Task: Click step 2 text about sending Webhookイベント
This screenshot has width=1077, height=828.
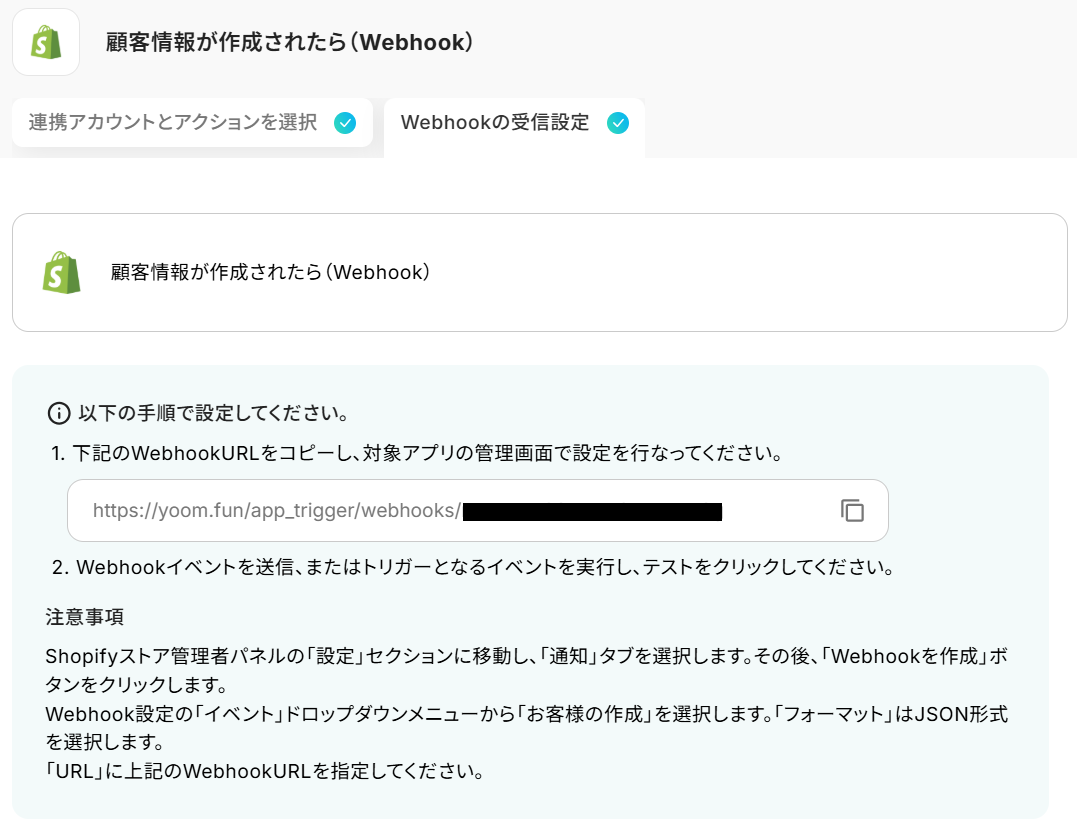Action: pyautogui.click(x=473, y=567)
